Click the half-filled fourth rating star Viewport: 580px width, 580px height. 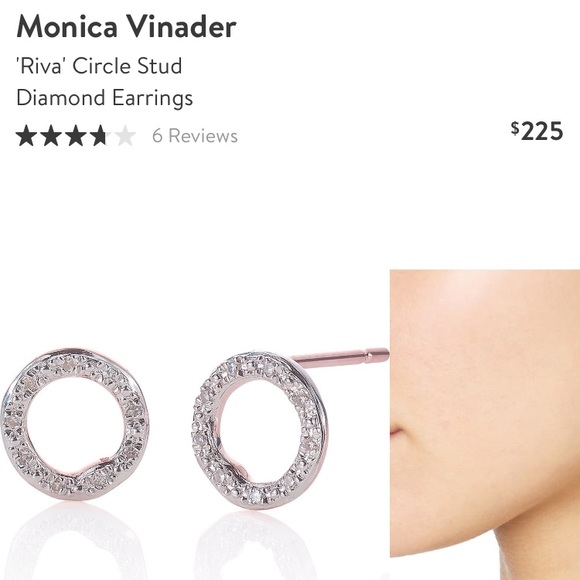100,135
